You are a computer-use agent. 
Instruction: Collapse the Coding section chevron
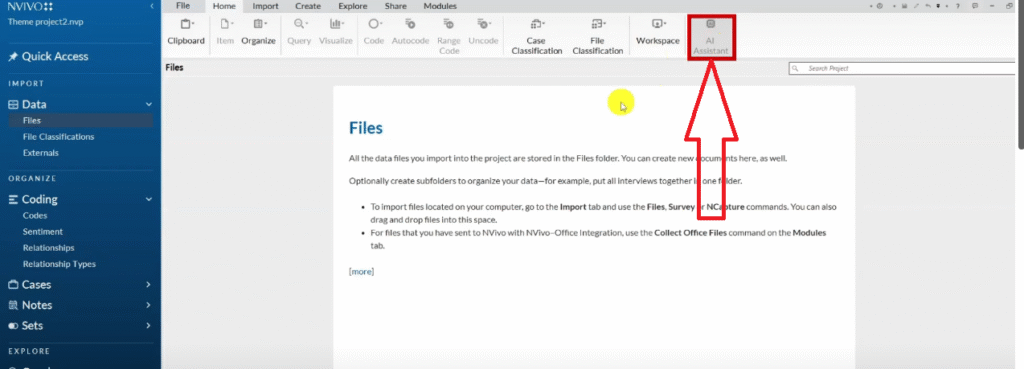point(149,200)
